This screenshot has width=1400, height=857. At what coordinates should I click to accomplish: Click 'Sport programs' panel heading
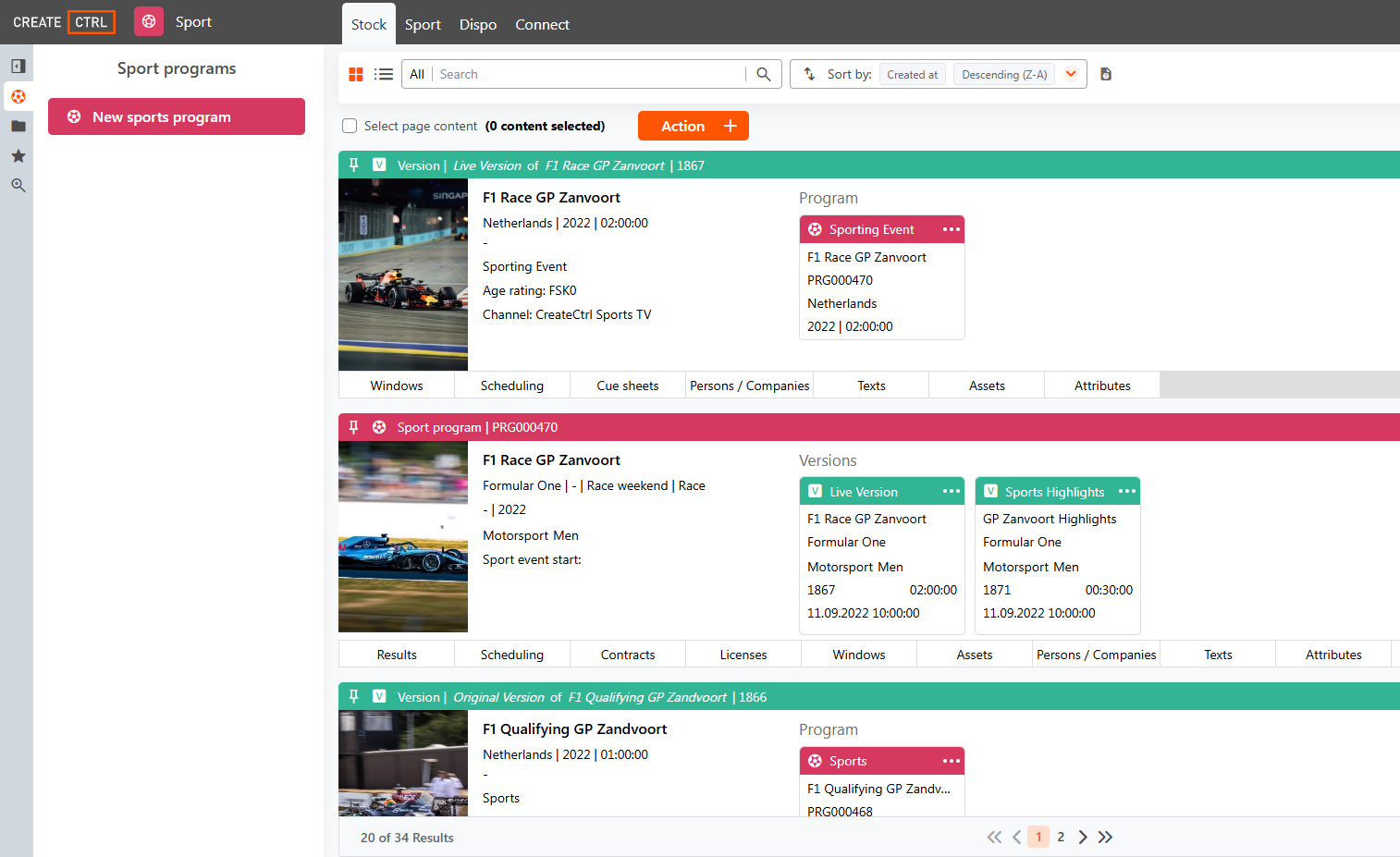pos(177,68)
